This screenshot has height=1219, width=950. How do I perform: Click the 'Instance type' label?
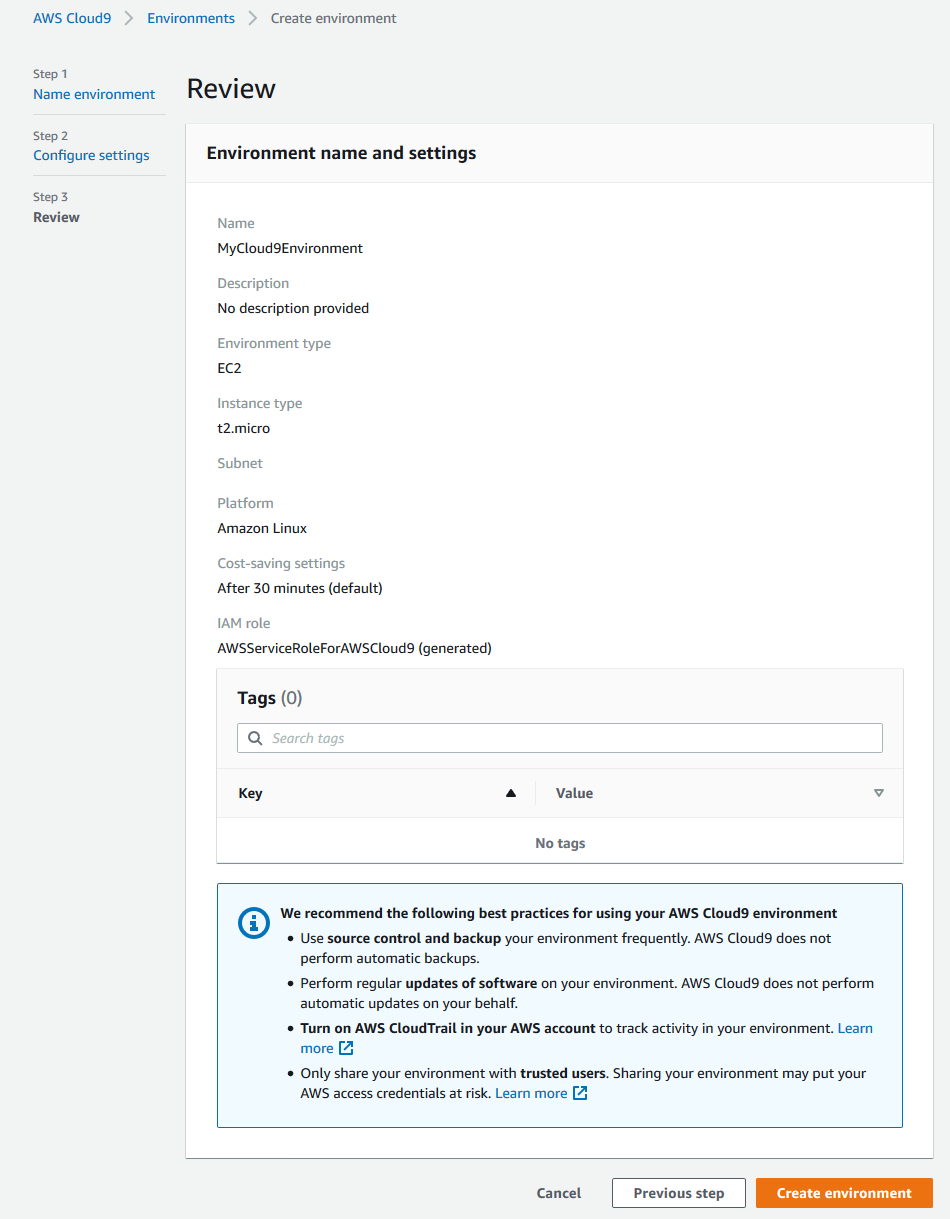tap(259, 403)
